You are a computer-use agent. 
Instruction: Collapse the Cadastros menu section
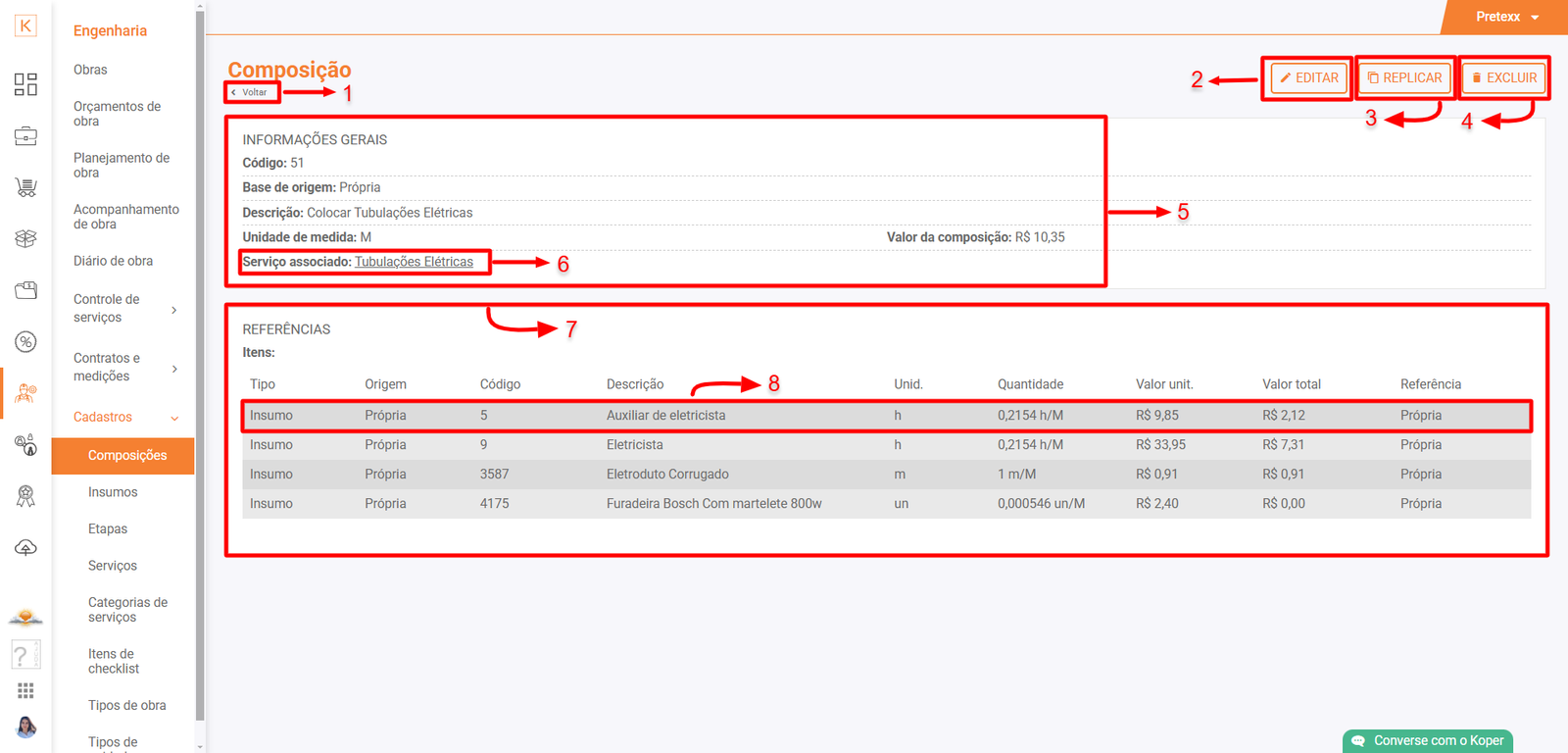coord(174,419)
